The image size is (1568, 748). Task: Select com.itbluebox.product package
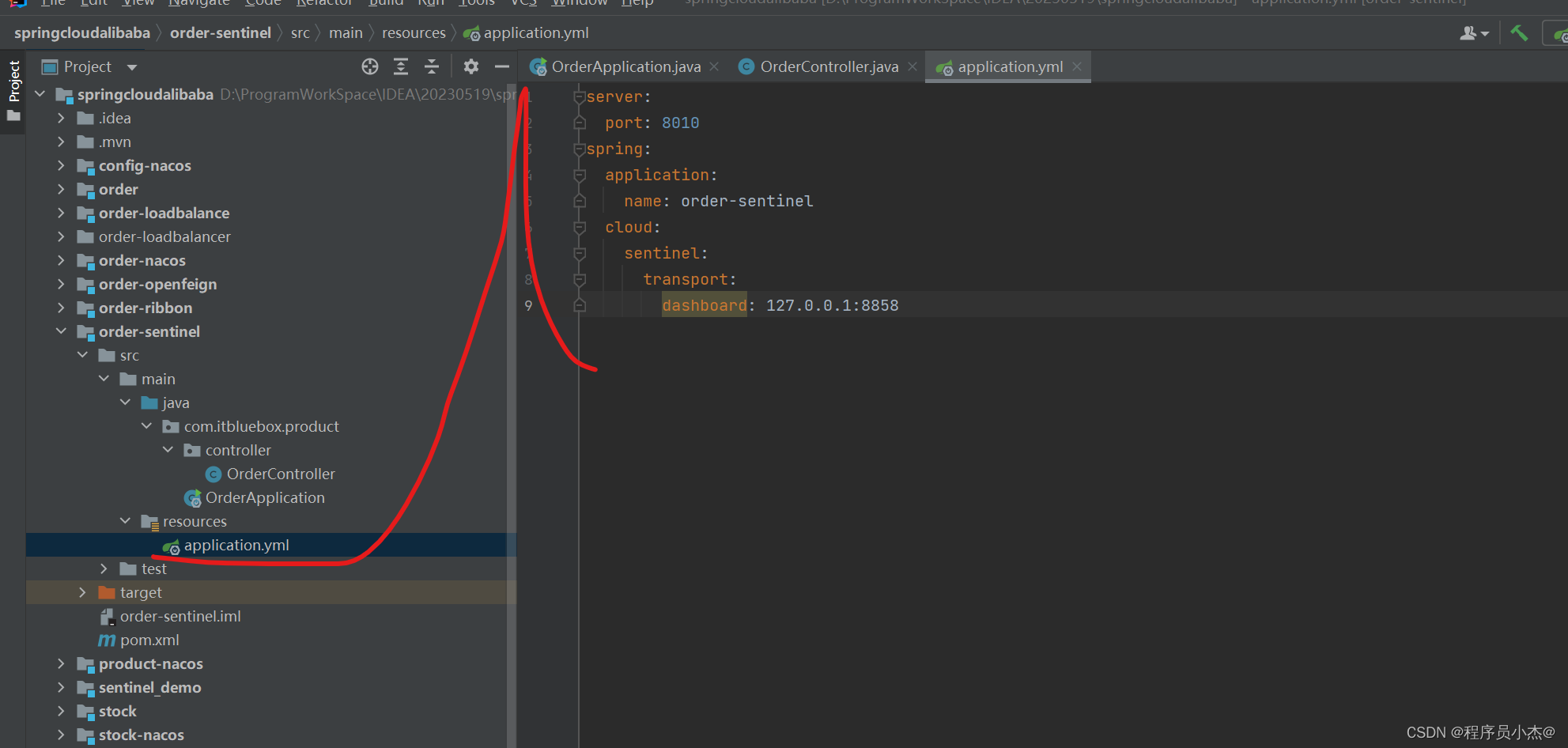[x=262, y=426]
